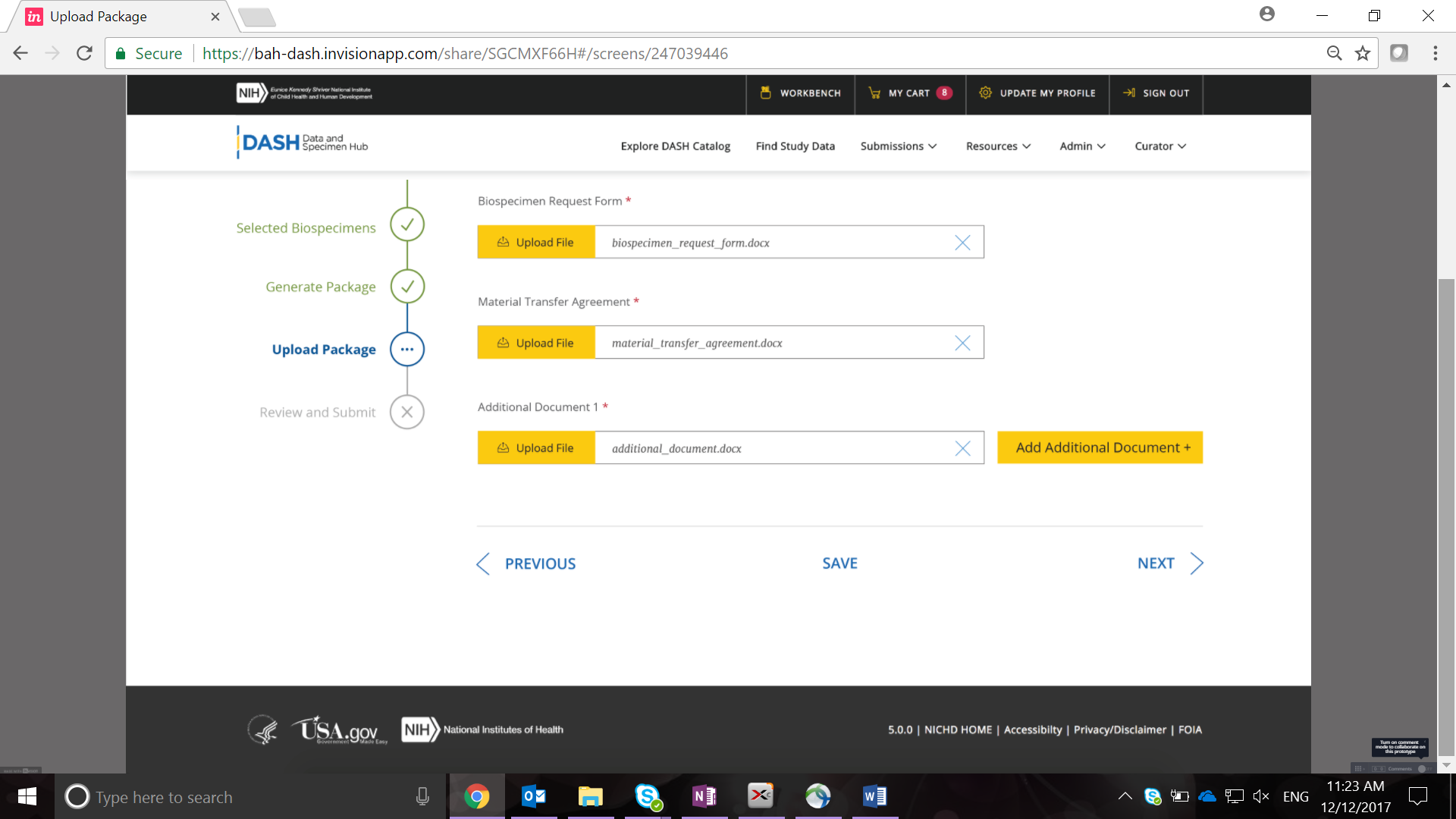Expand the Submissions dropdown menu
The image size is (1456, 819).
click(x=898, y=146)
